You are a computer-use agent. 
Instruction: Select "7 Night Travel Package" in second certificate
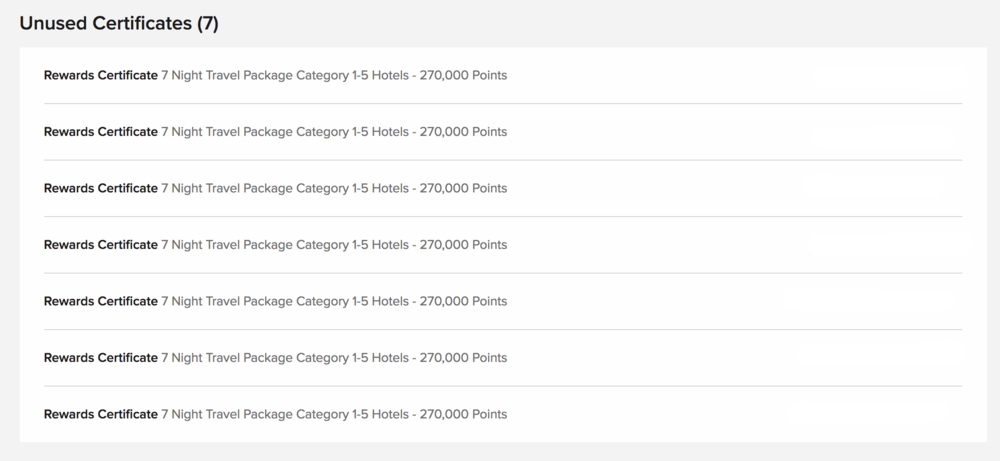227,132
